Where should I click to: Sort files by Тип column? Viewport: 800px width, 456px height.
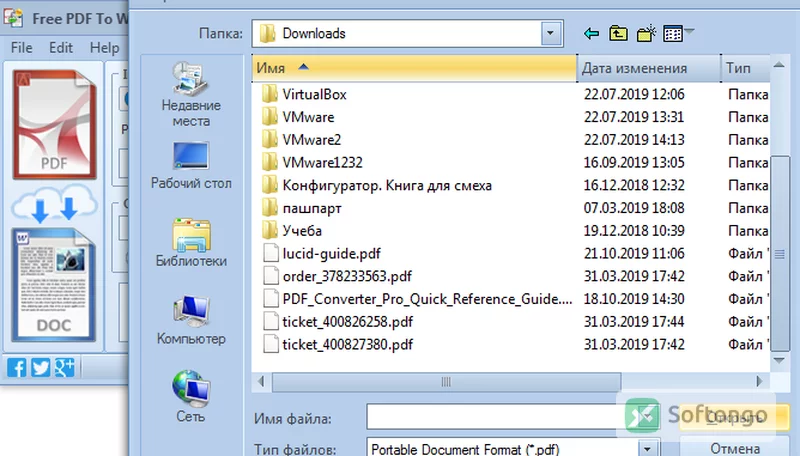(745, 68)
